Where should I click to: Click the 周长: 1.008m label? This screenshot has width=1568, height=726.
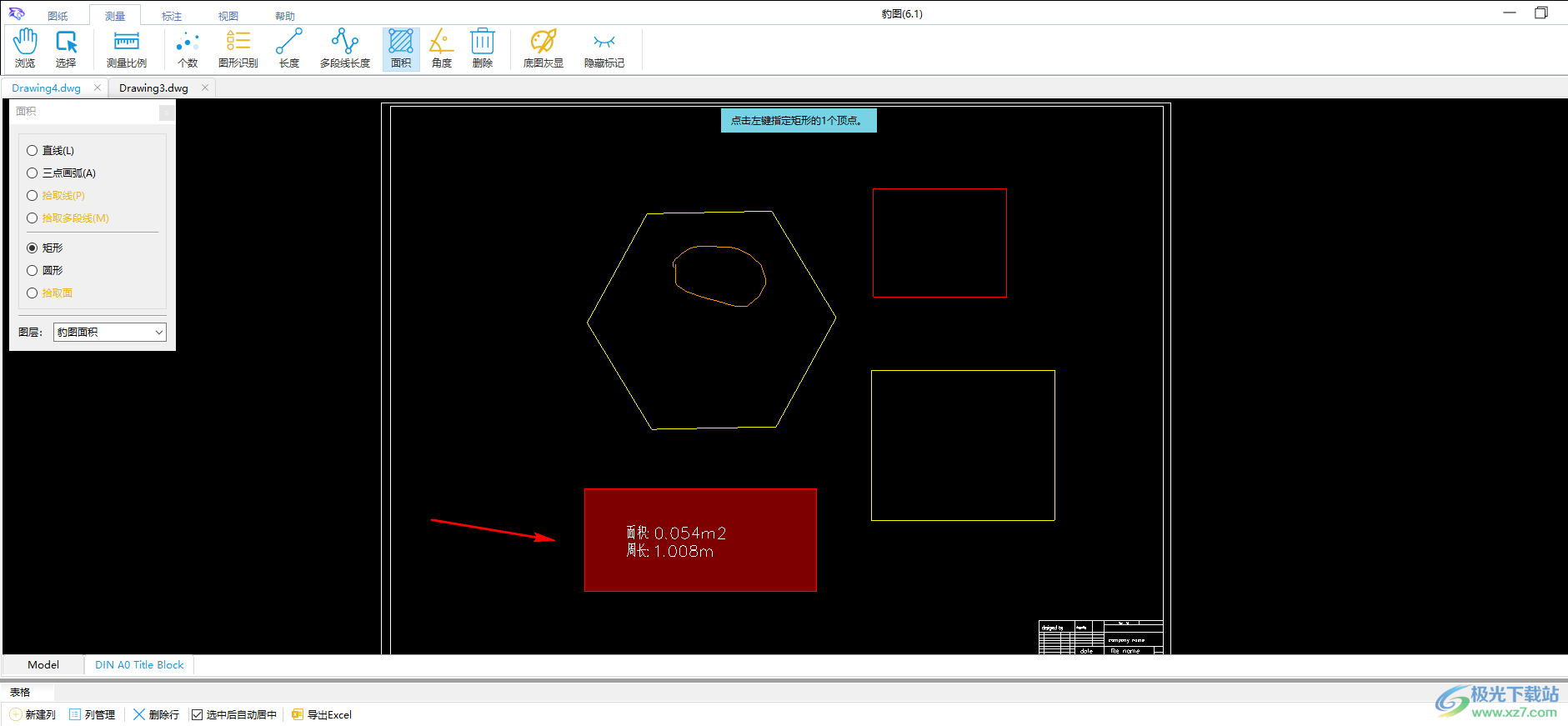pyautogui.click(x=670, y=551)
